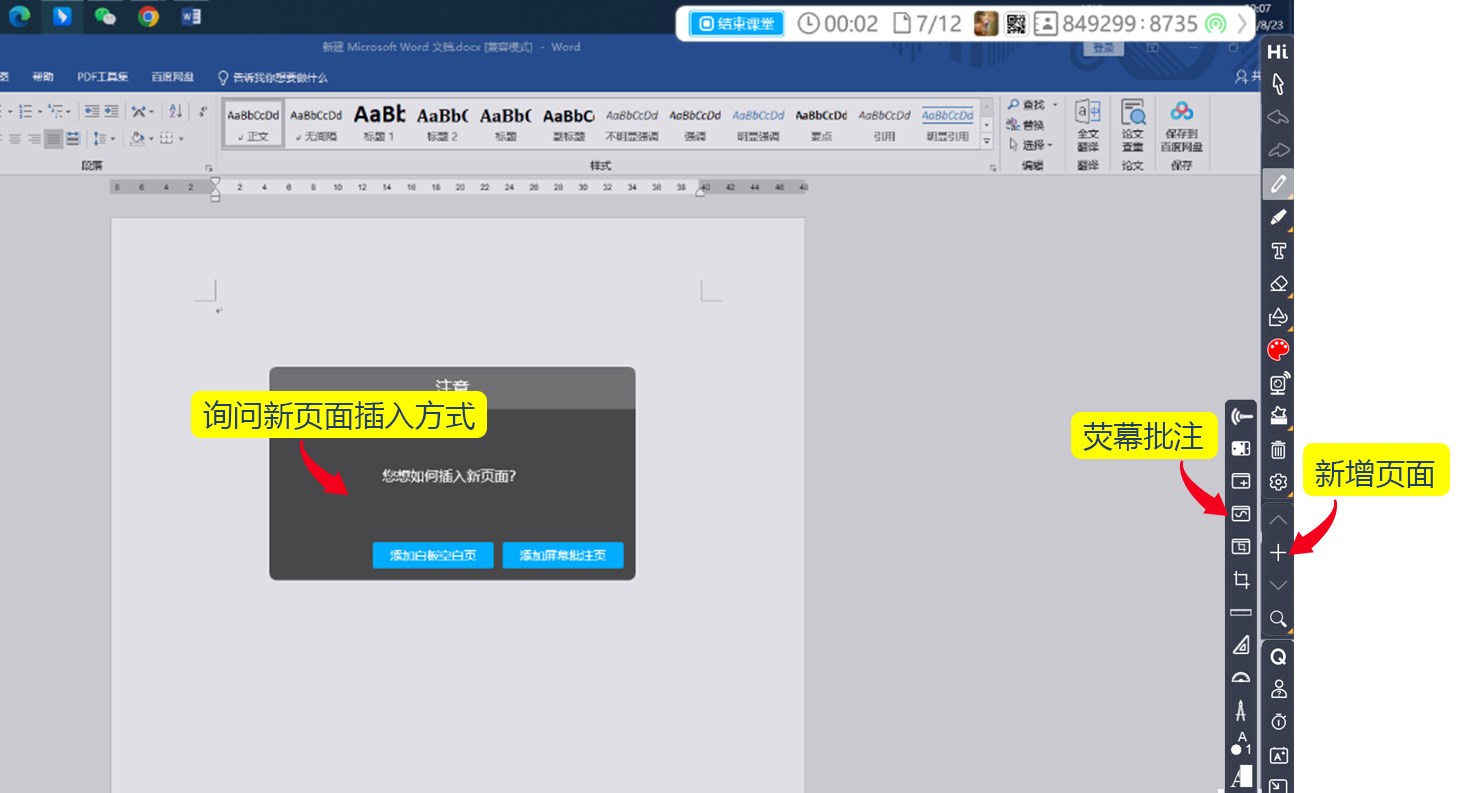Click the Baidu Netdisk save icon
Image resolution: width=1467 pixels, height=793 pixels.
1181,113
